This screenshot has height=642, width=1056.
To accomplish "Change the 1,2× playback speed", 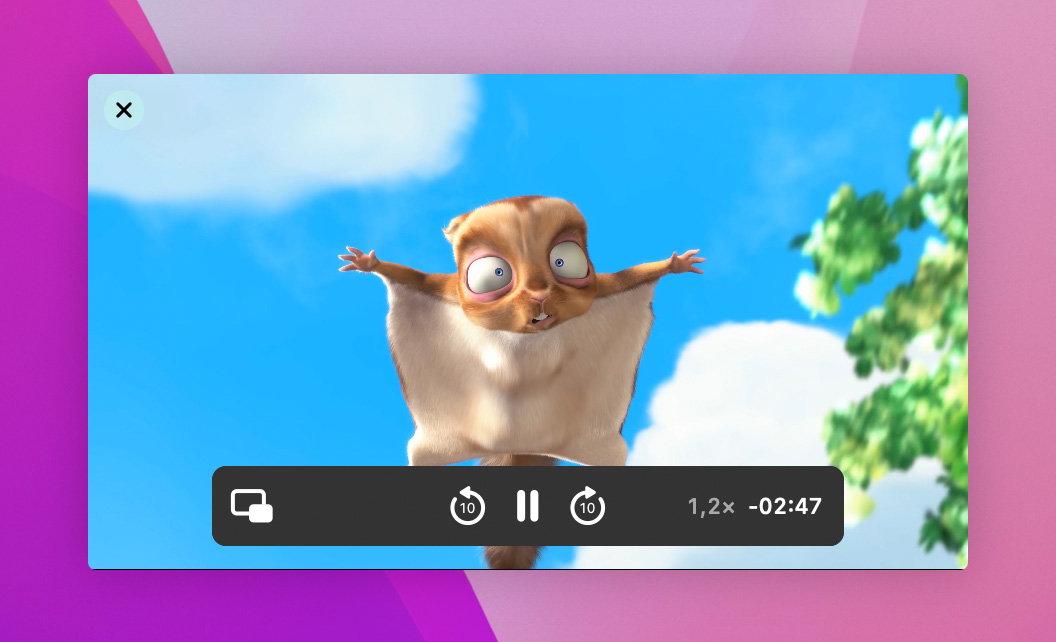I will coord(711,507).
